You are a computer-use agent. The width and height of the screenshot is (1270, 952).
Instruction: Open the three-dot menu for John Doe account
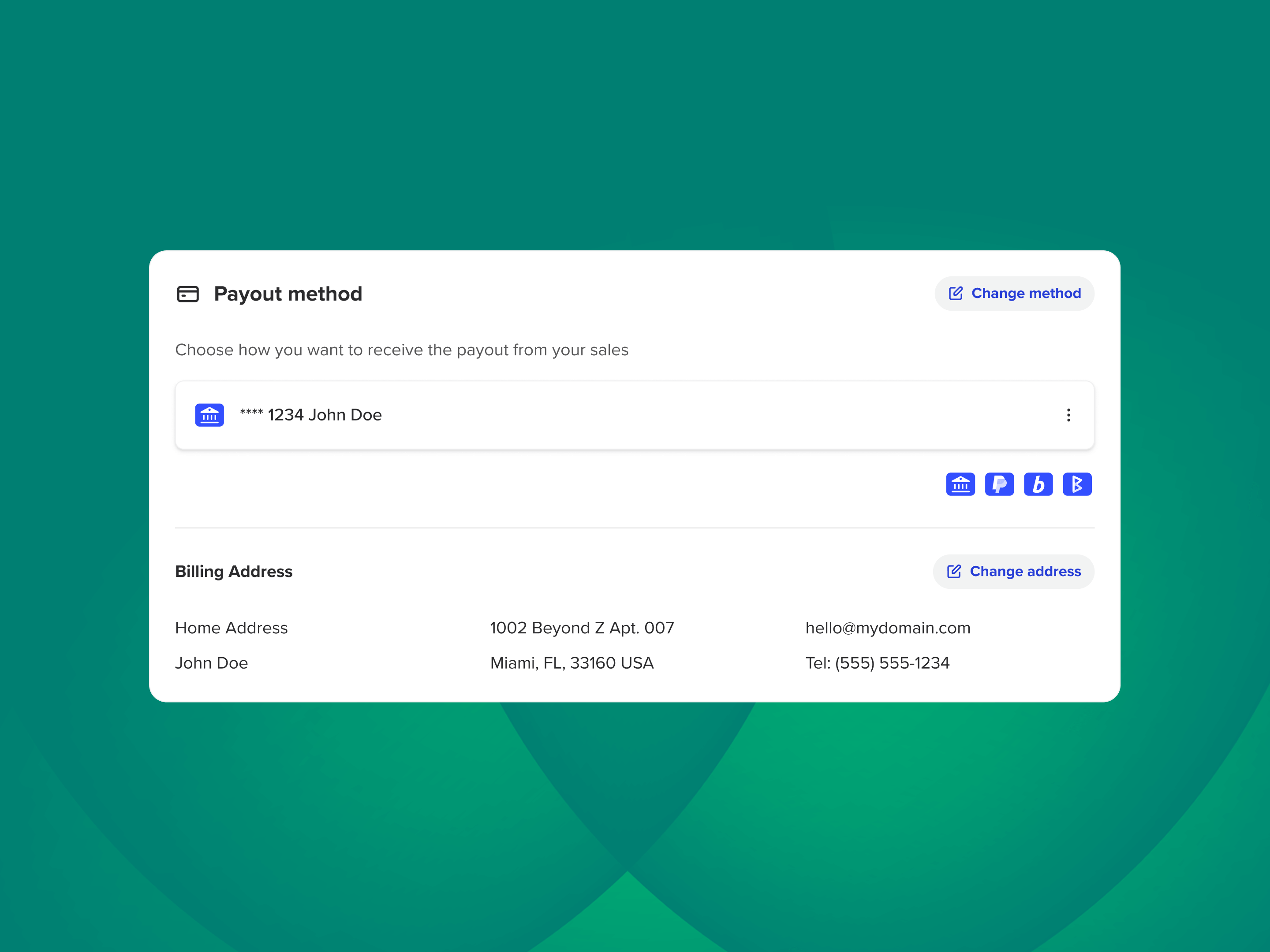[x=1068, y=415]
